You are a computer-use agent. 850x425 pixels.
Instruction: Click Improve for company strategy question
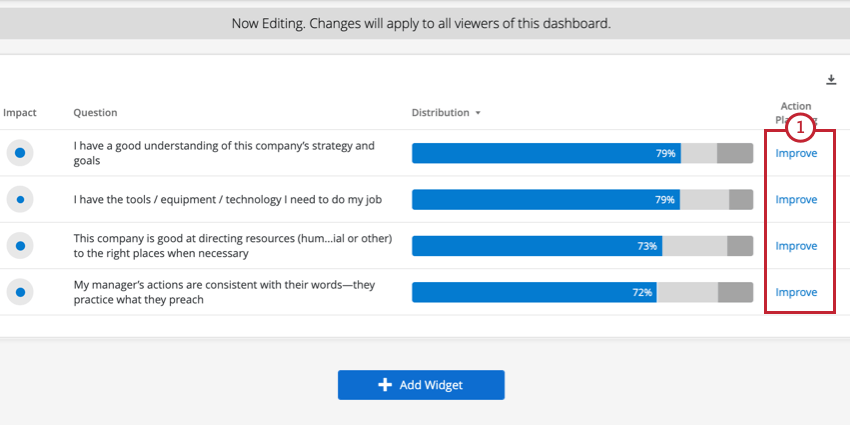(x=796, y=153)
